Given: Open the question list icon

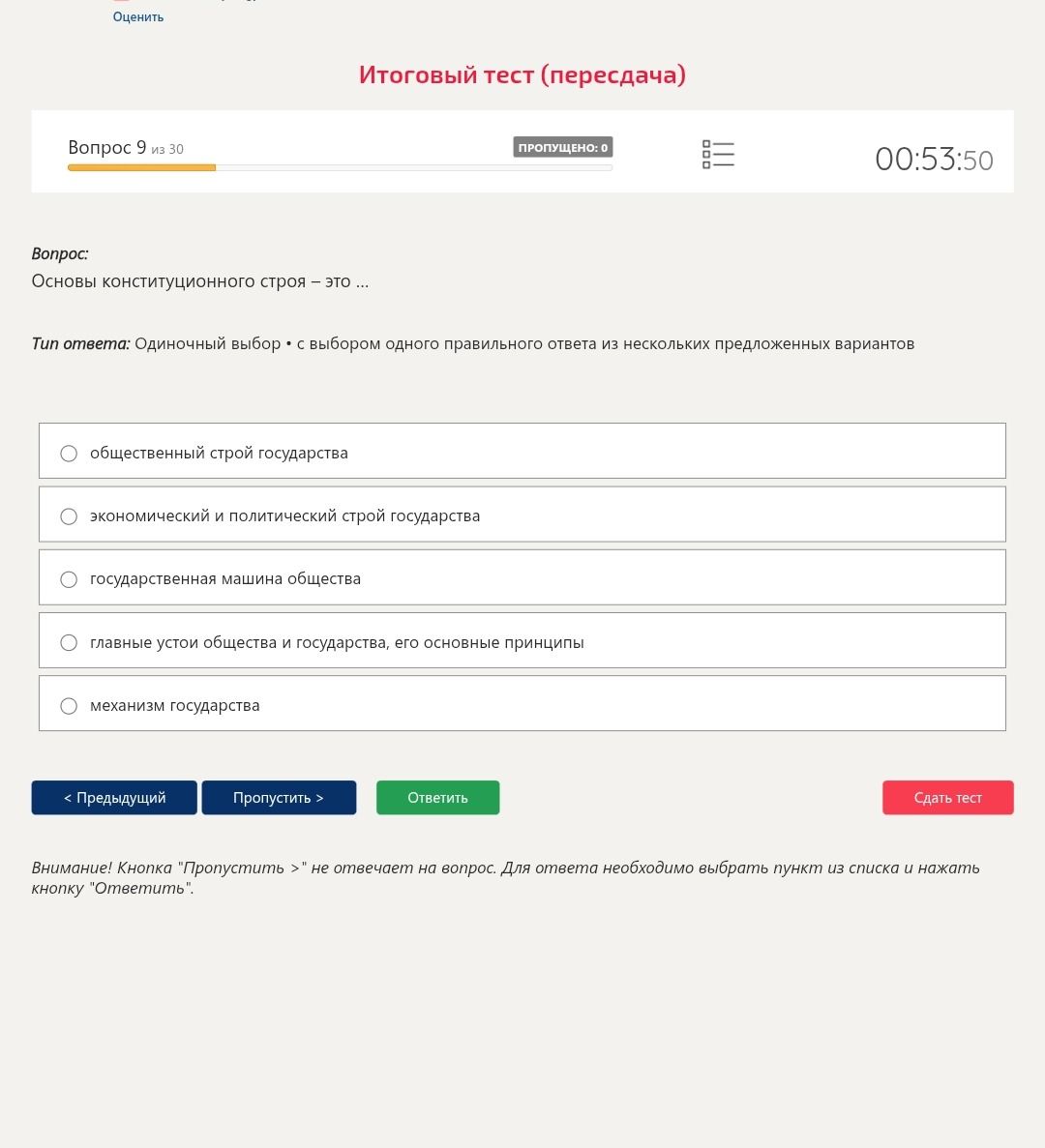Looking at the screenshot, I should [x=718, y=155].
